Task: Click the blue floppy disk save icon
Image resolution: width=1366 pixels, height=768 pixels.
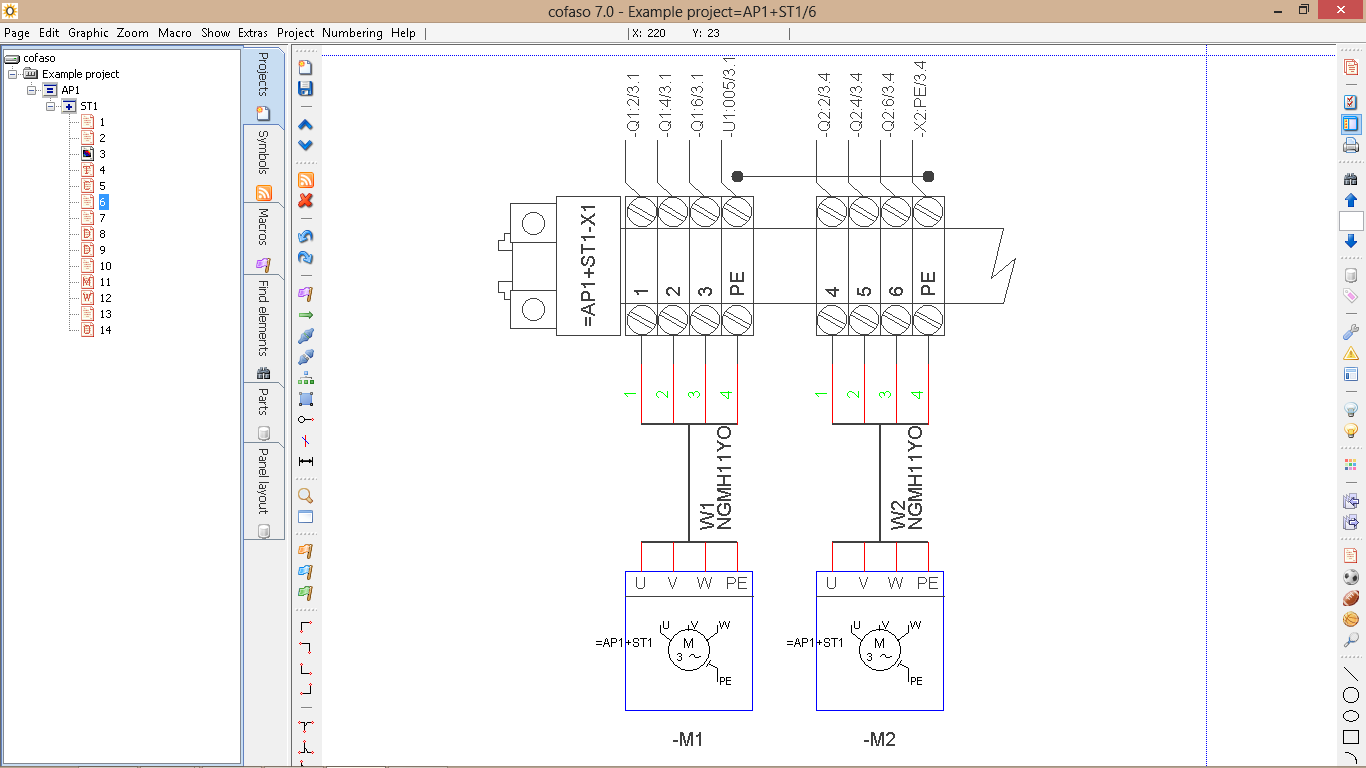Action: pyautogui.click(x=306, y=88)
